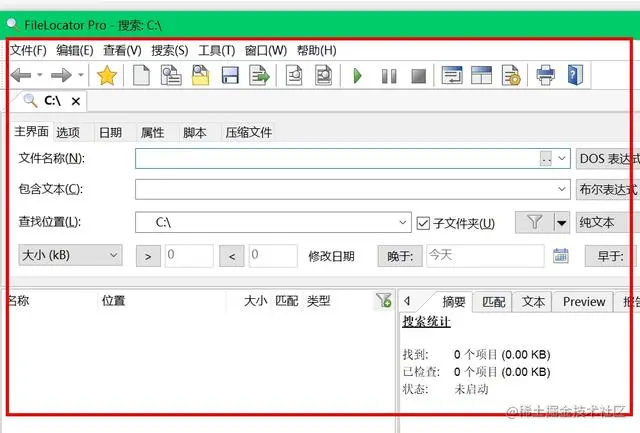The image size is (640, 433).
Task: Expand the 包含文本 history dropdown arrow
Action: click(562, 189)
